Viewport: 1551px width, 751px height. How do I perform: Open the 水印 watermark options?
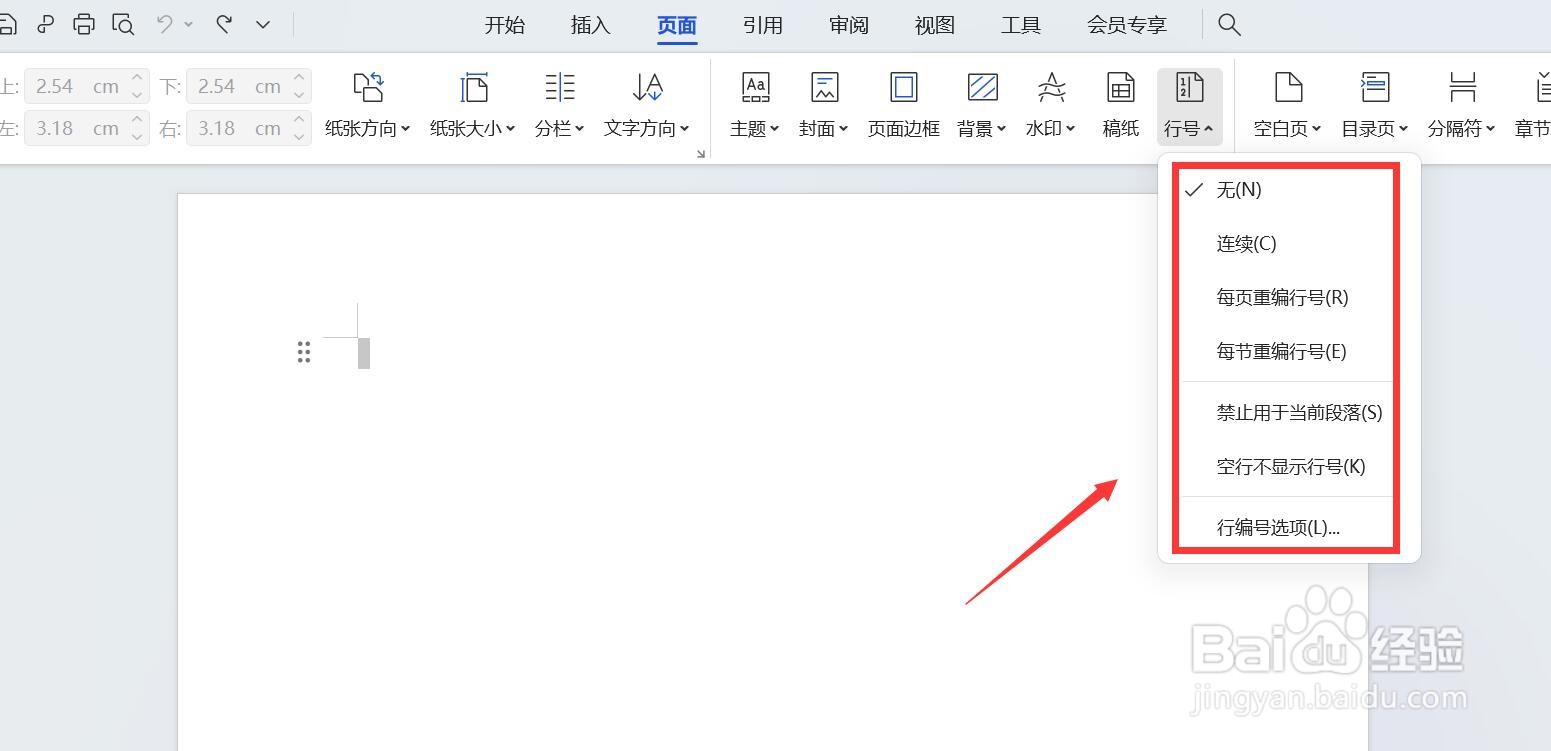click(x=1050, y=105)
